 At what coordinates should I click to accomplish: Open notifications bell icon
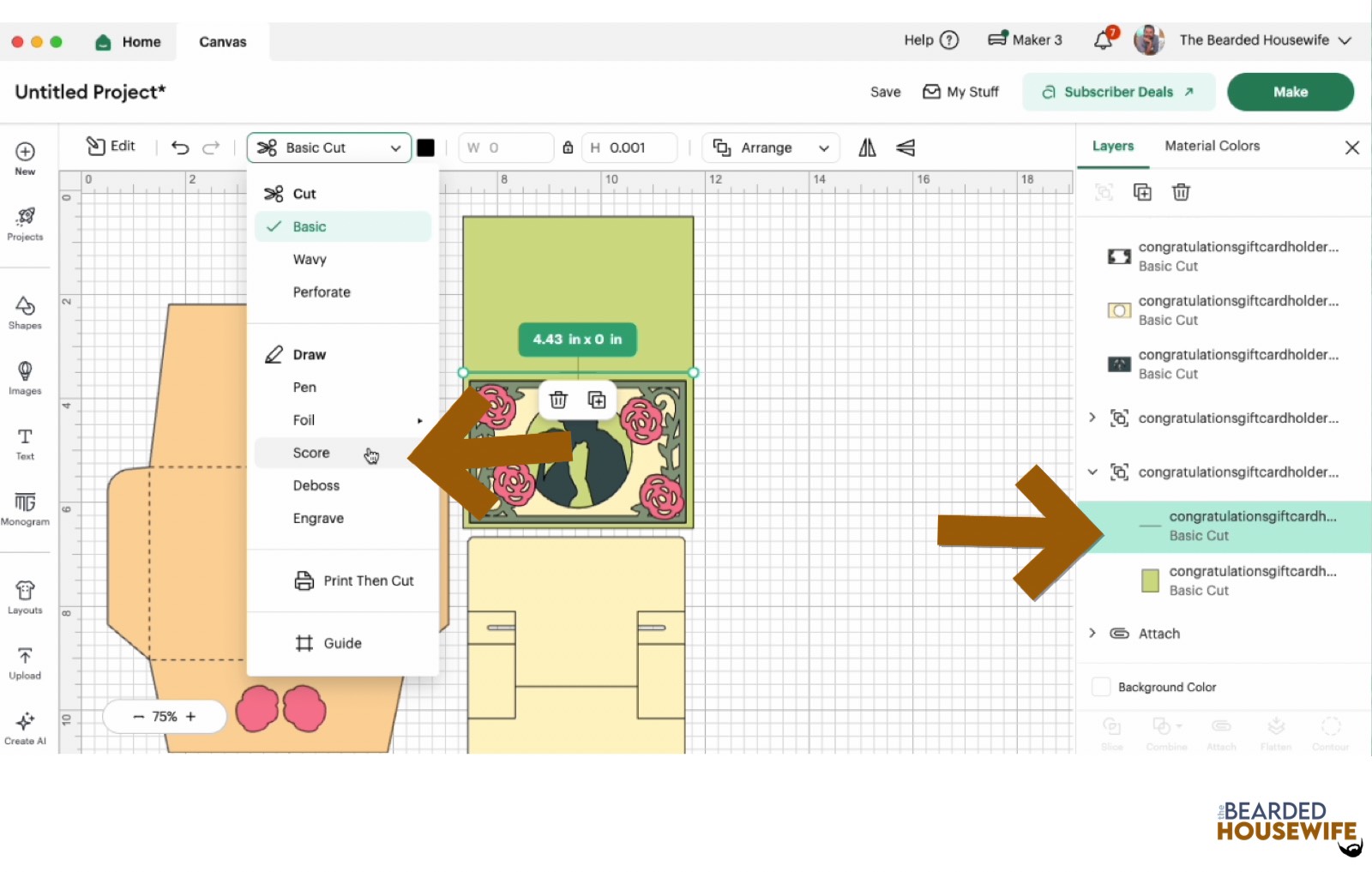(x=1103, y=40)
